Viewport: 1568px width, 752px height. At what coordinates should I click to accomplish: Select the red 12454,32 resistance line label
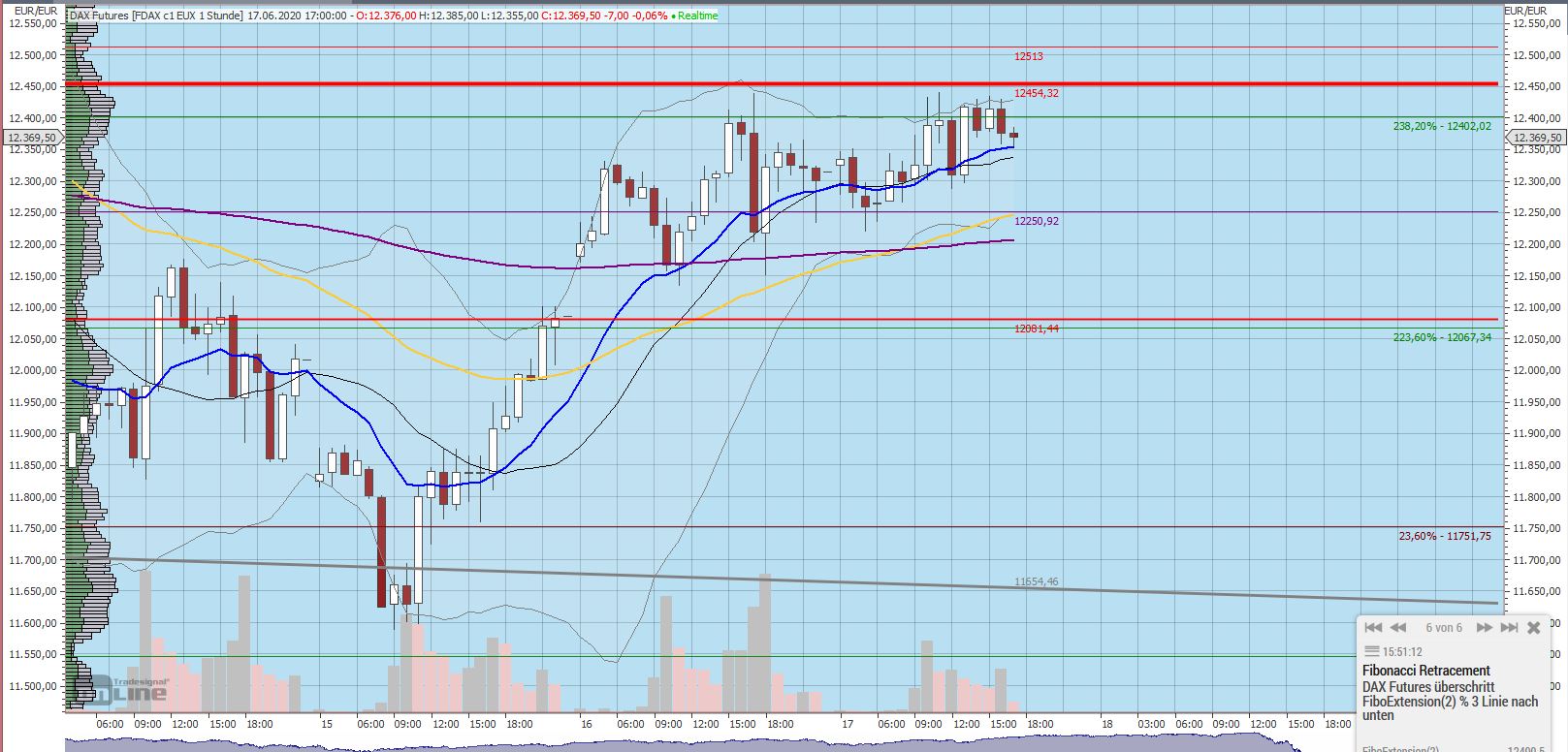pos(1037,93)
